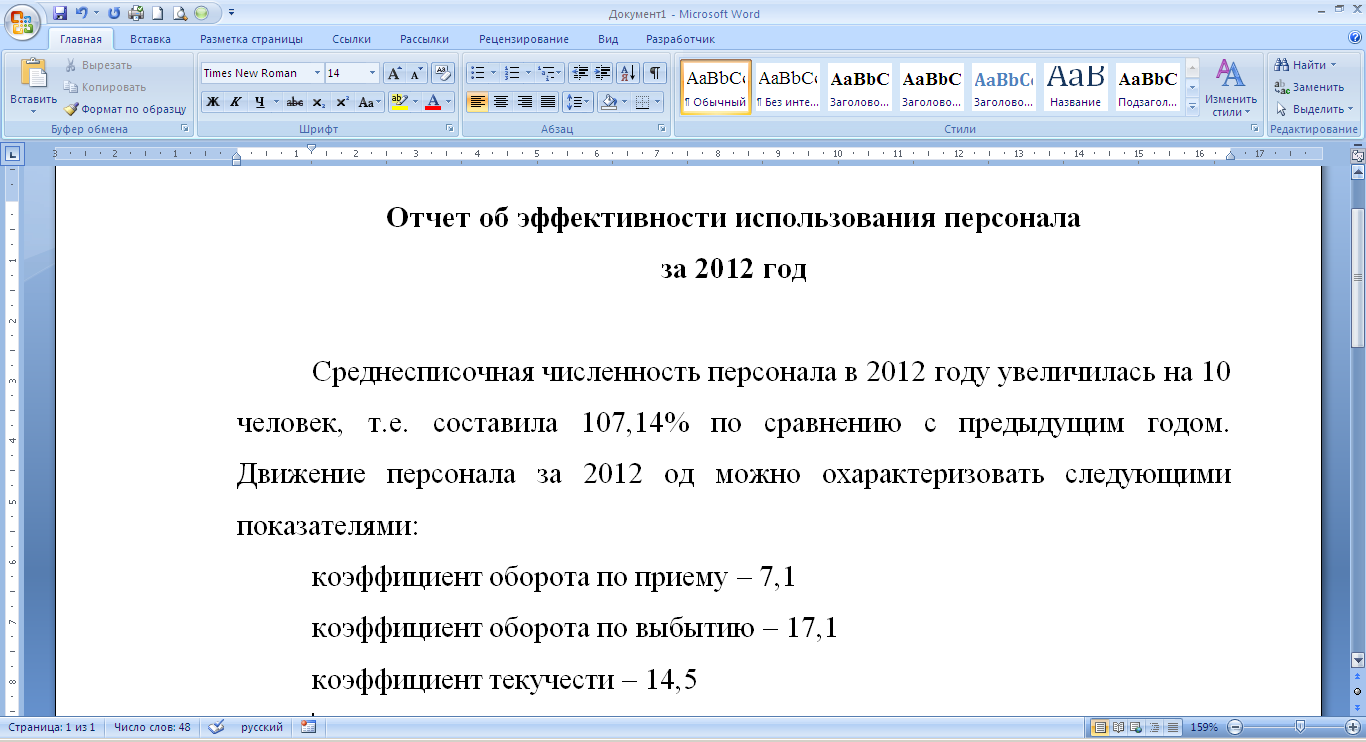The height and width of the screenshot is (742, 1366).
Task: Open Изменить стили menu
Action: pos(1231,88)
